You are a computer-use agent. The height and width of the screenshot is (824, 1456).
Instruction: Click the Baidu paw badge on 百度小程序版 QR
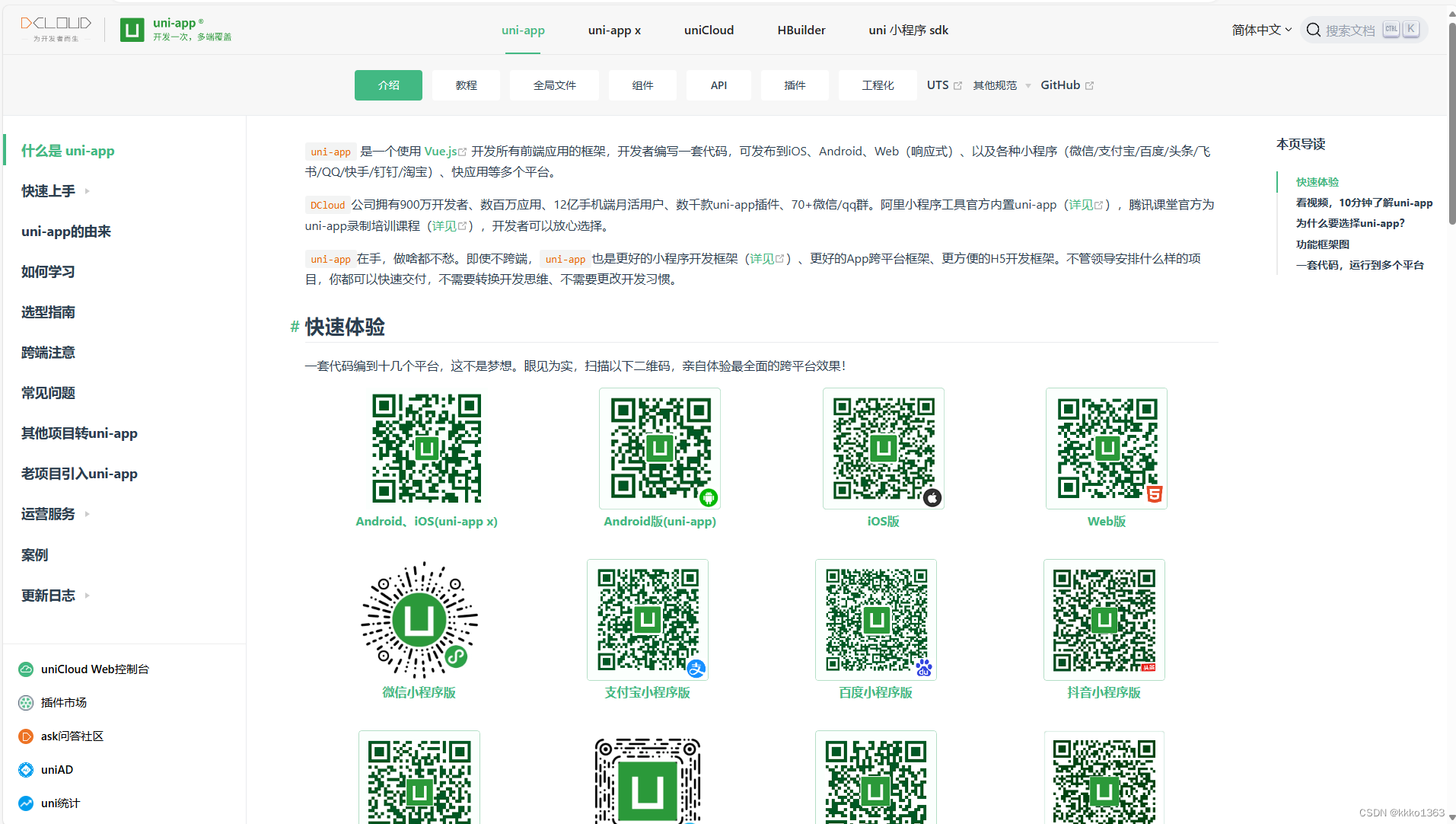point(924,668)
